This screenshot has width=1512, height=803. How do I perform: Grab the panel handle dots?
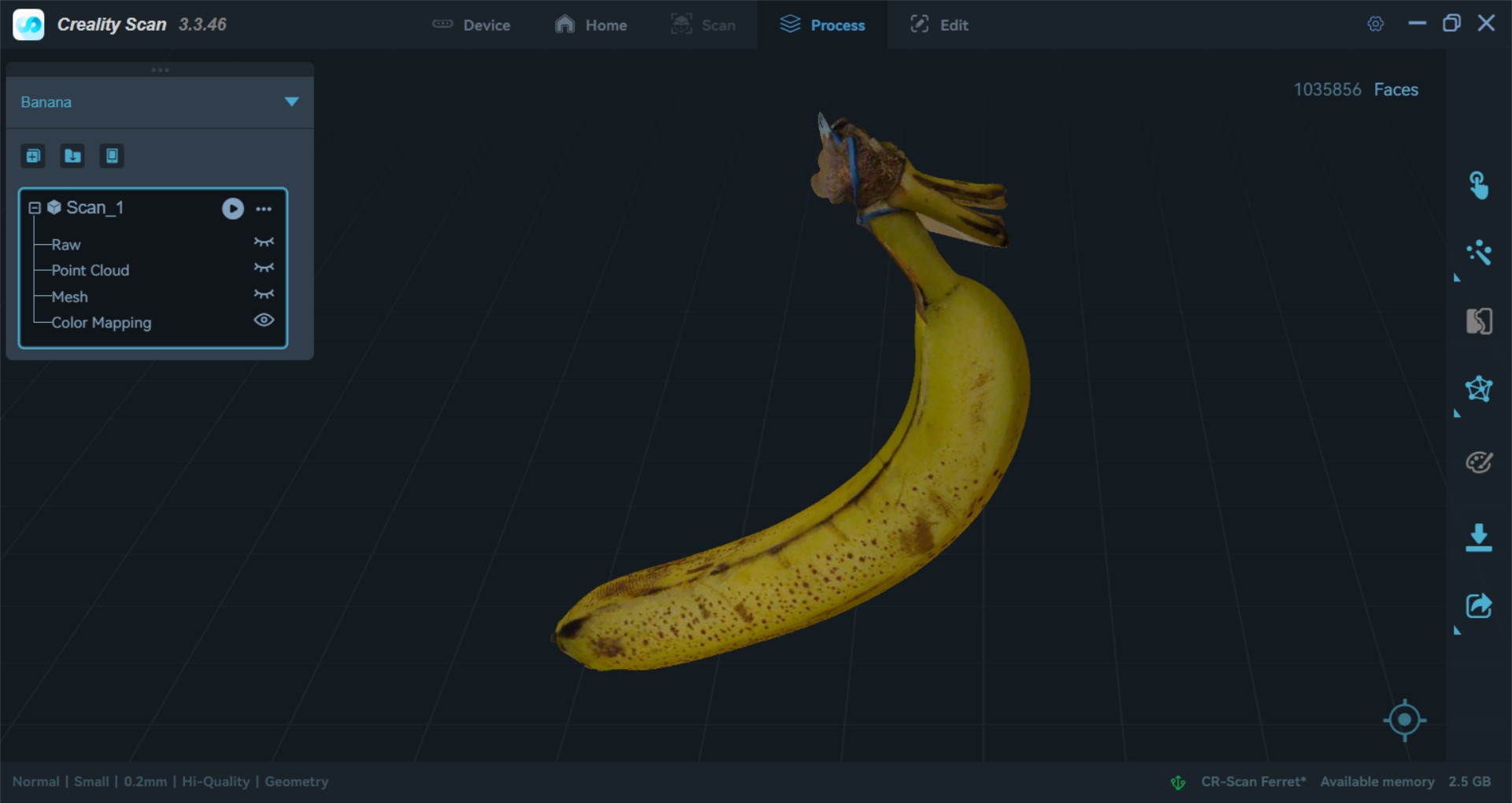(x=160, y=70)
